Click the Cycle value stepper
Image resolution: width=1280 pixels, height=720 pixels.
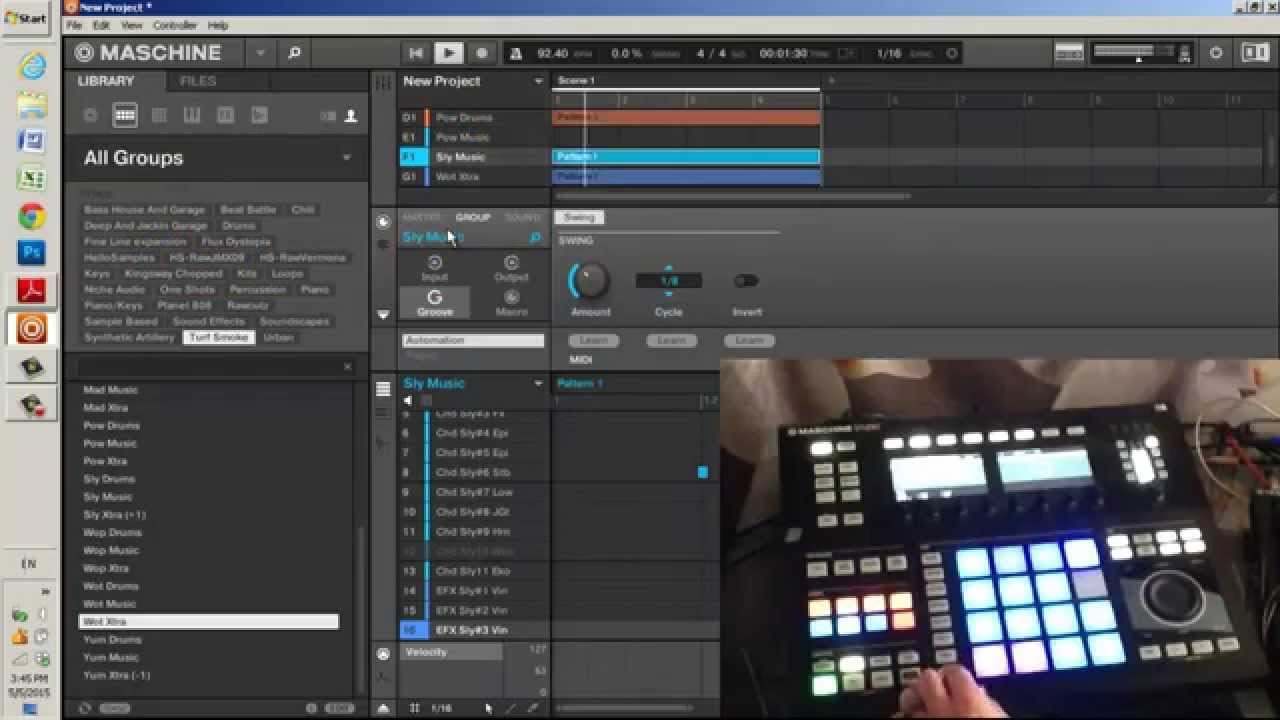point(668,281)
